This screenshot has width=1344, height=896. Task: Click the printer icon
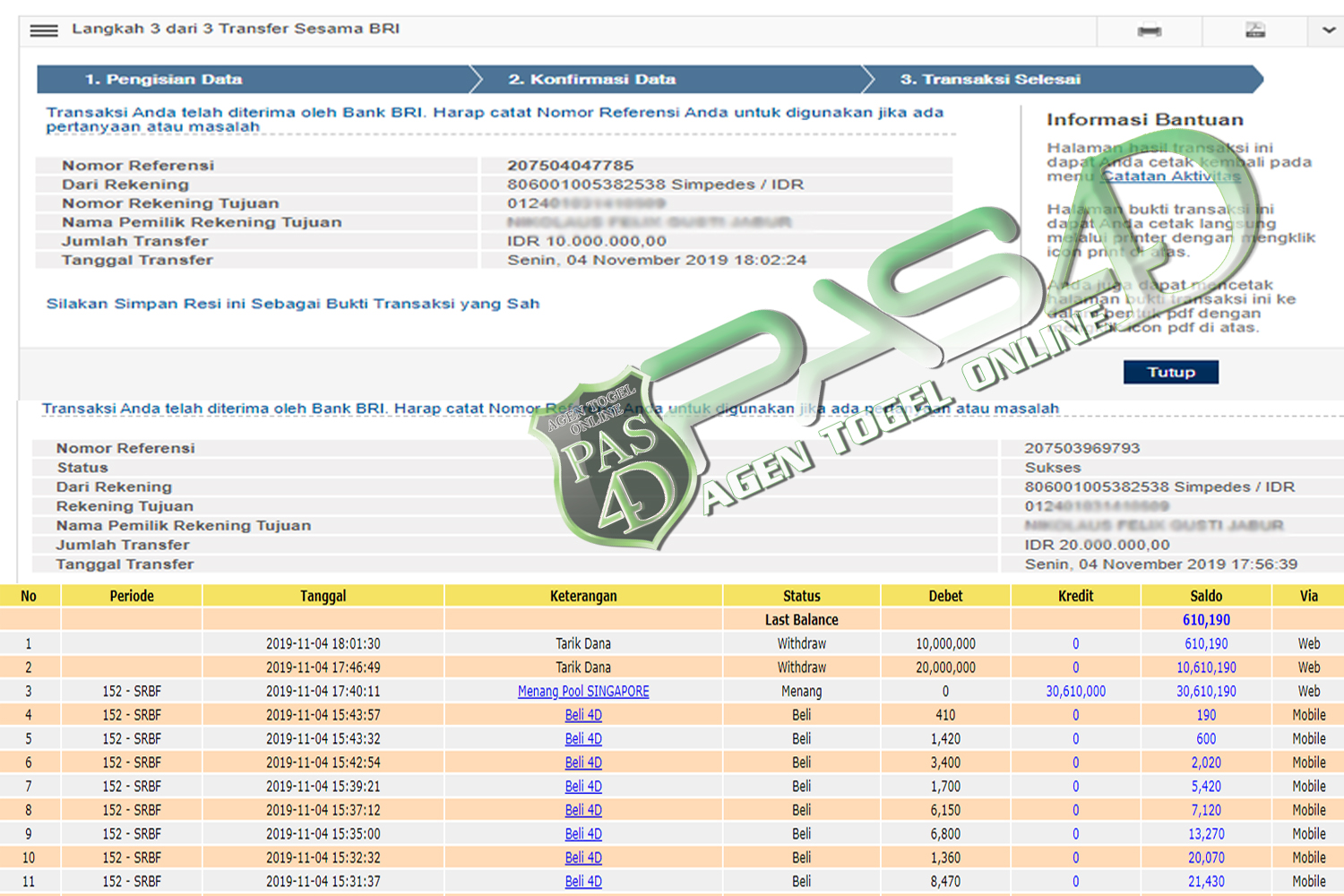click(x=1150, y=30)
